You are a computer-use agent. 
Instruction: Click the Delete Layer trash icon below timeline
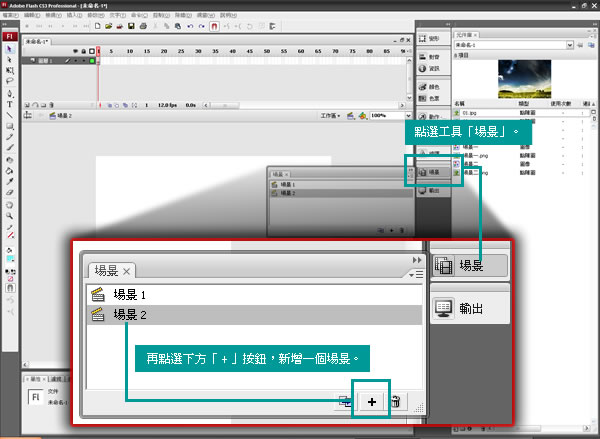pyautogui.click(x=52, y=105)
